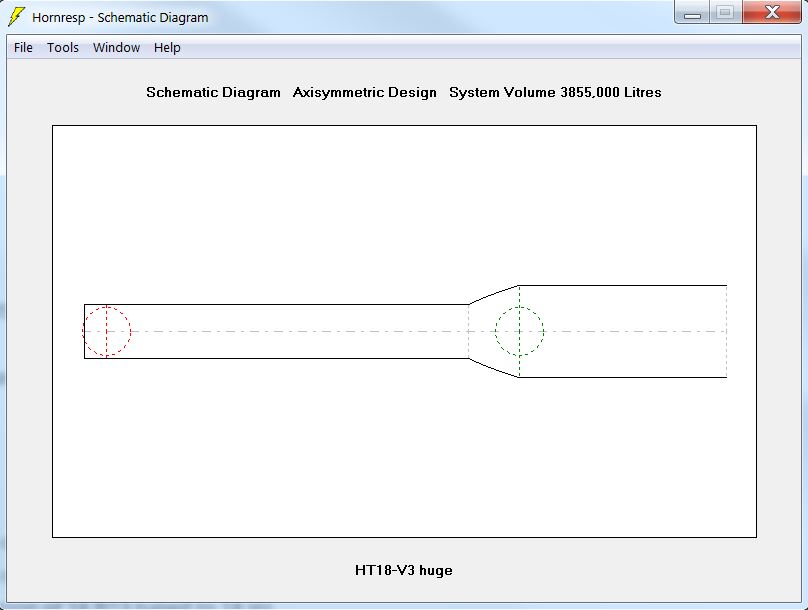The width and height of the screenshot is (808, 610).
Task: Open the File menu
Action: pos(23,47)
